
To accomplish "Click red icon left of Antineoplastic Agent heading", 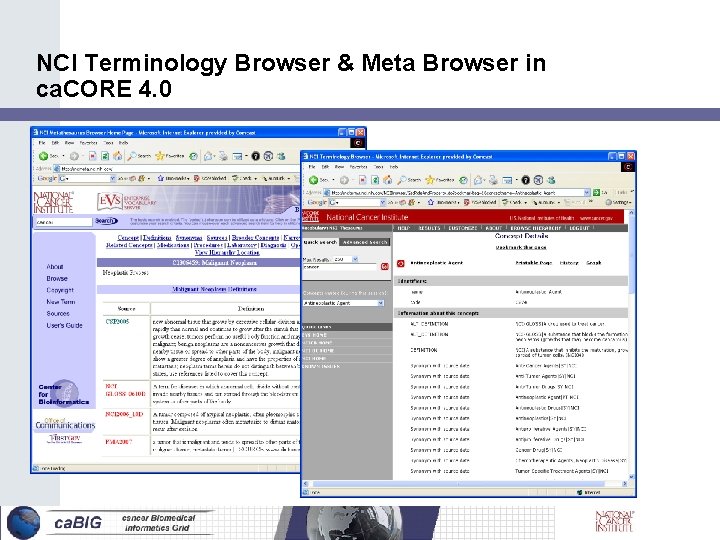I will coord(400,263).
